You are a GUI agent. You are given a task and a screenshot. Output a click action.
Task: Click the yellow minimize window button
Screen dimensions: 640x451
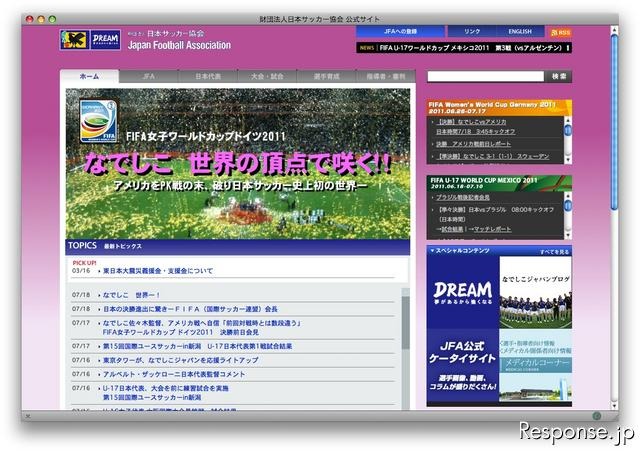[x=41, y=19]
